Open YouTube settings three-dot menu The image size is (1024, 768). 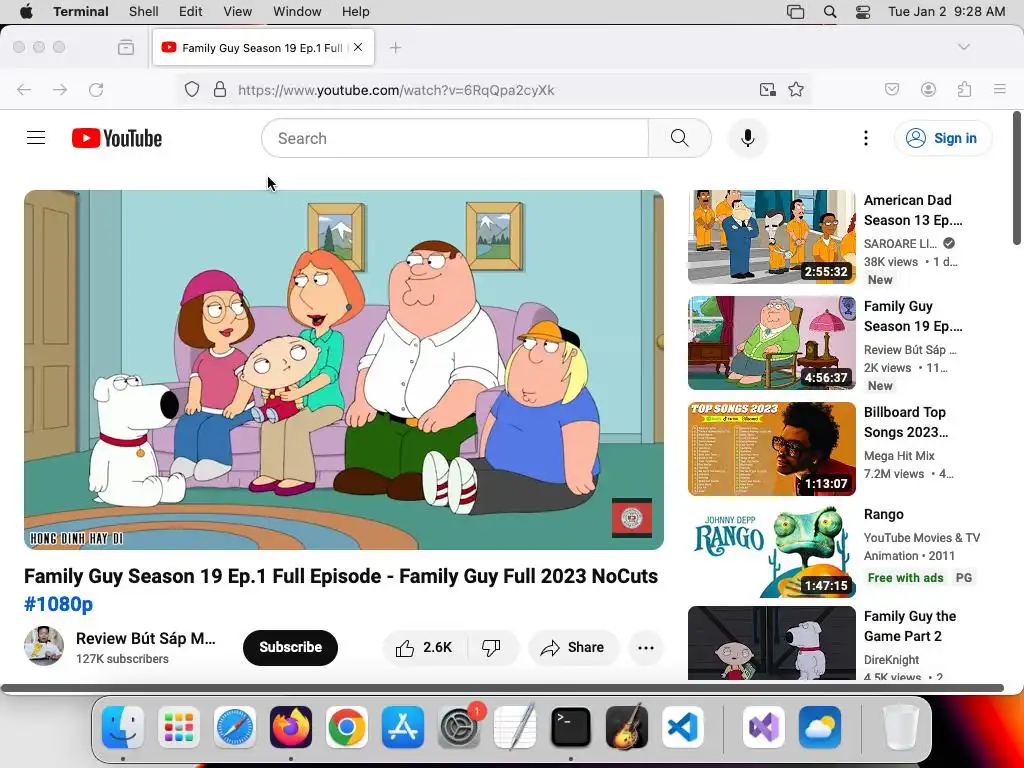[x=866, y=138]
